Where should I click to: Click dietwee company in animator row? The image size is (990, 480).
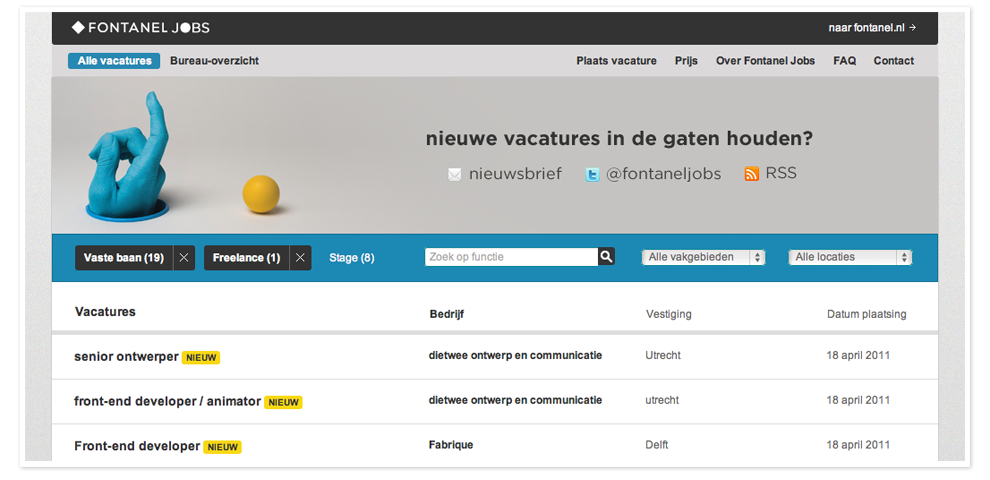(515, 400)
